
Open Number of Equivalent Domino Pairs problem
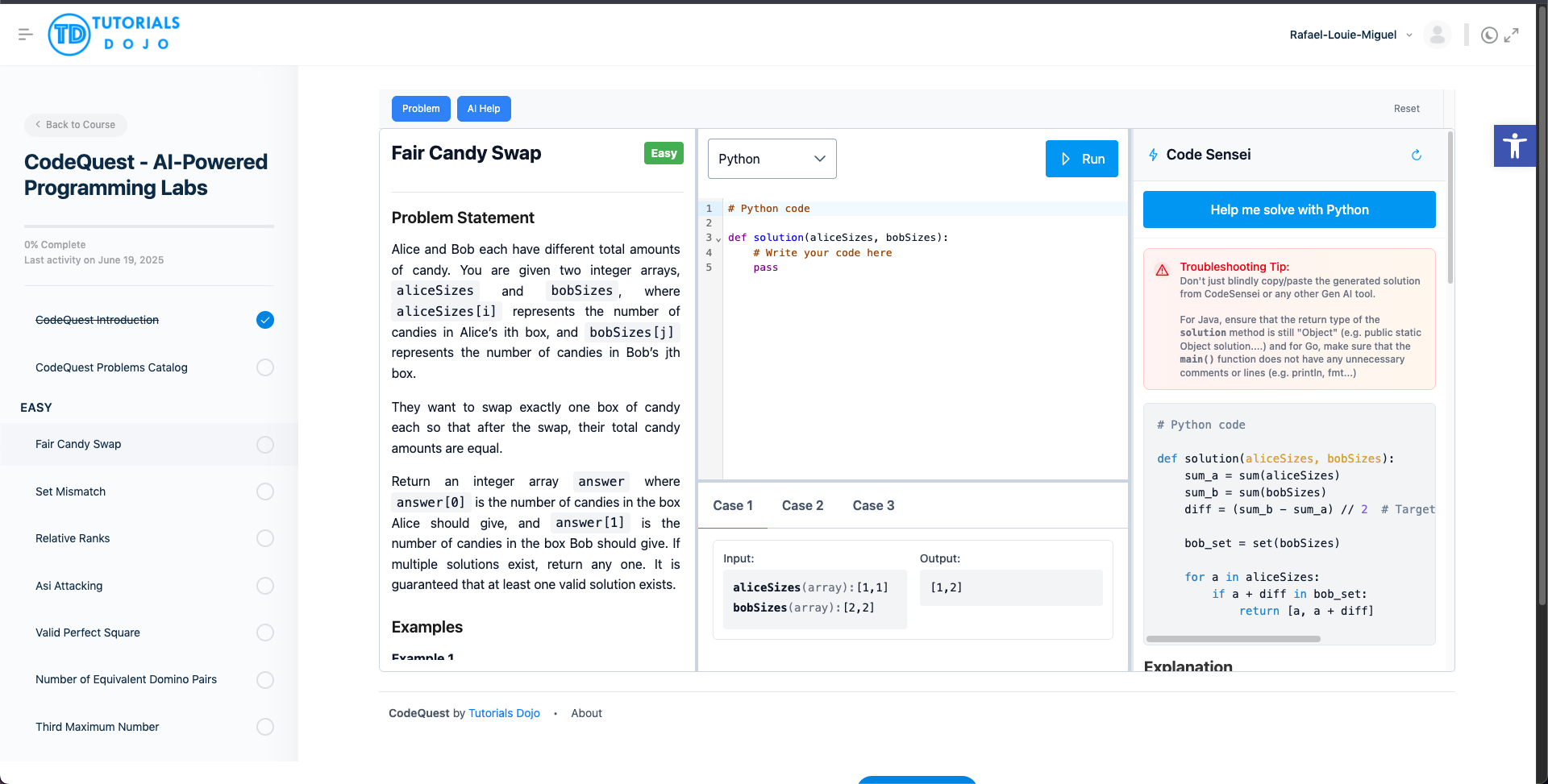(126, 679)
